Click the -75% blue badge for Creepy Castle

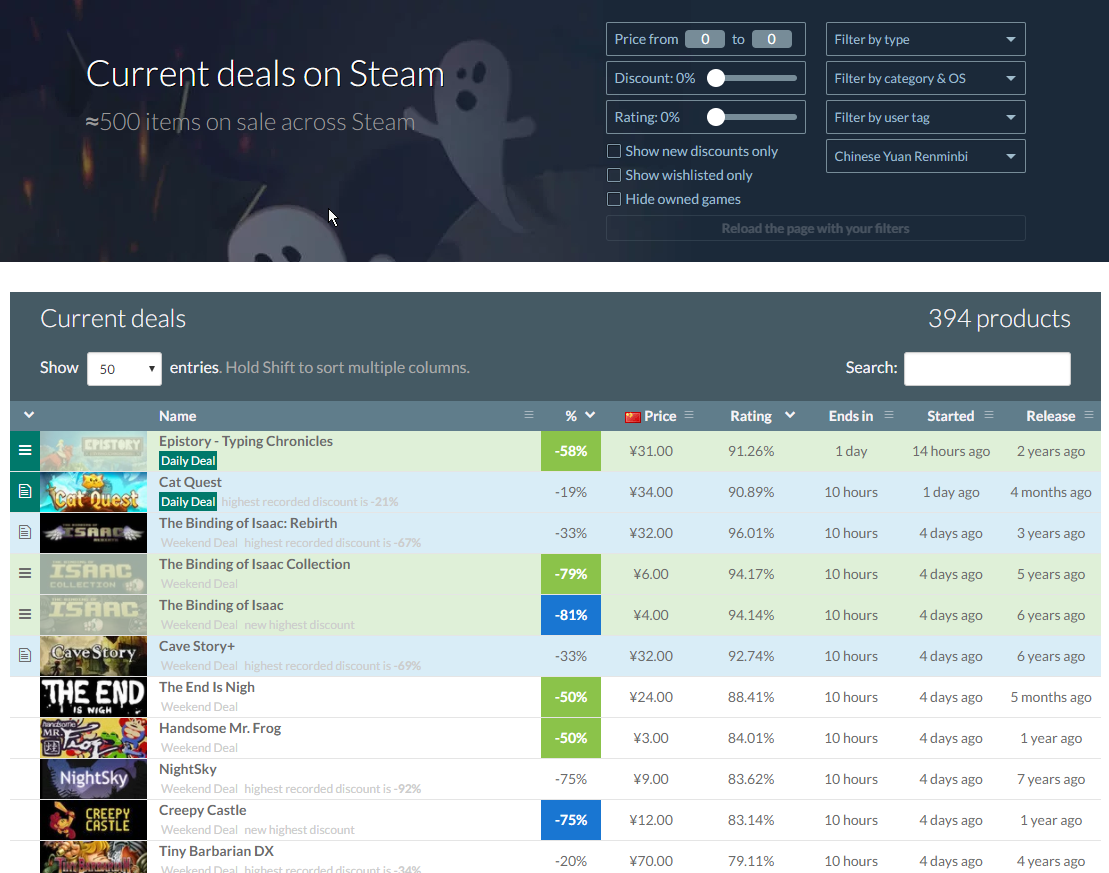[571, 820]
